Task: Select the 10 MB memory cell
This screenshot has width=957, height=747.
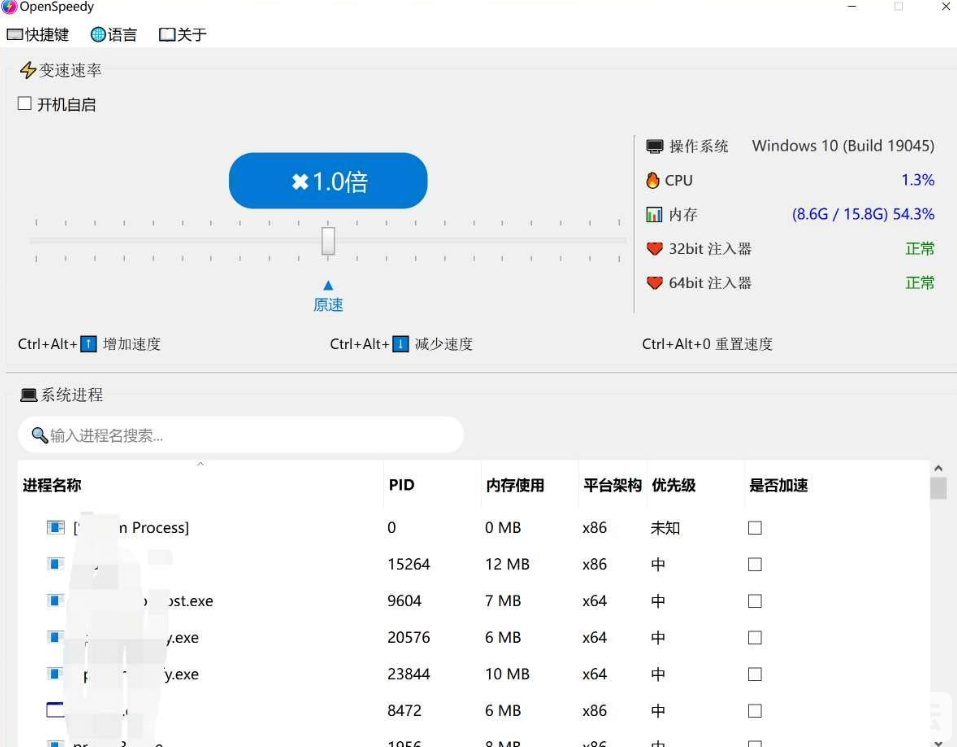Action: (x=507, y=674)
